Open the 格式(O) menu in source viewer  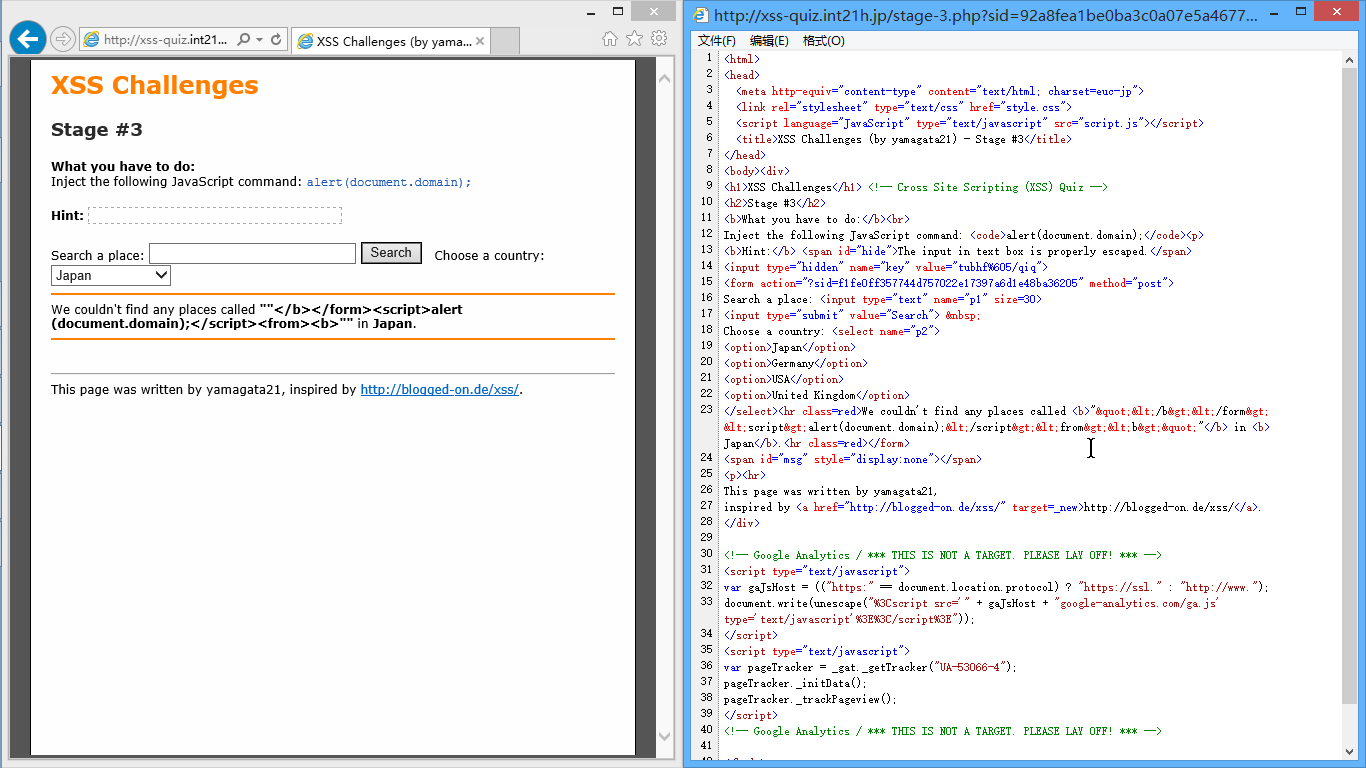tap(823, 41)
